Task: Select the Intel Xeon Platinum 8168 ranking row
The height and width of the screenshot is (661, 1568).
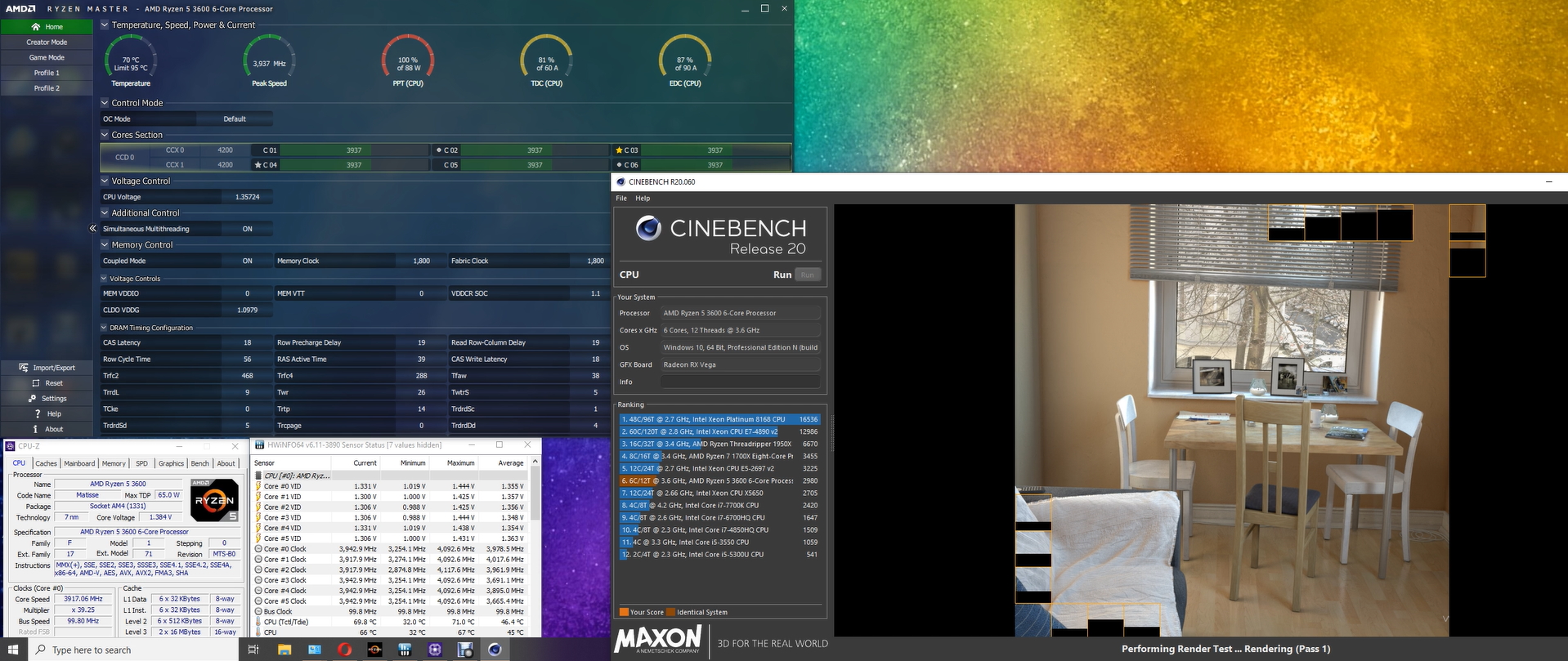Action: click(719, 420)
